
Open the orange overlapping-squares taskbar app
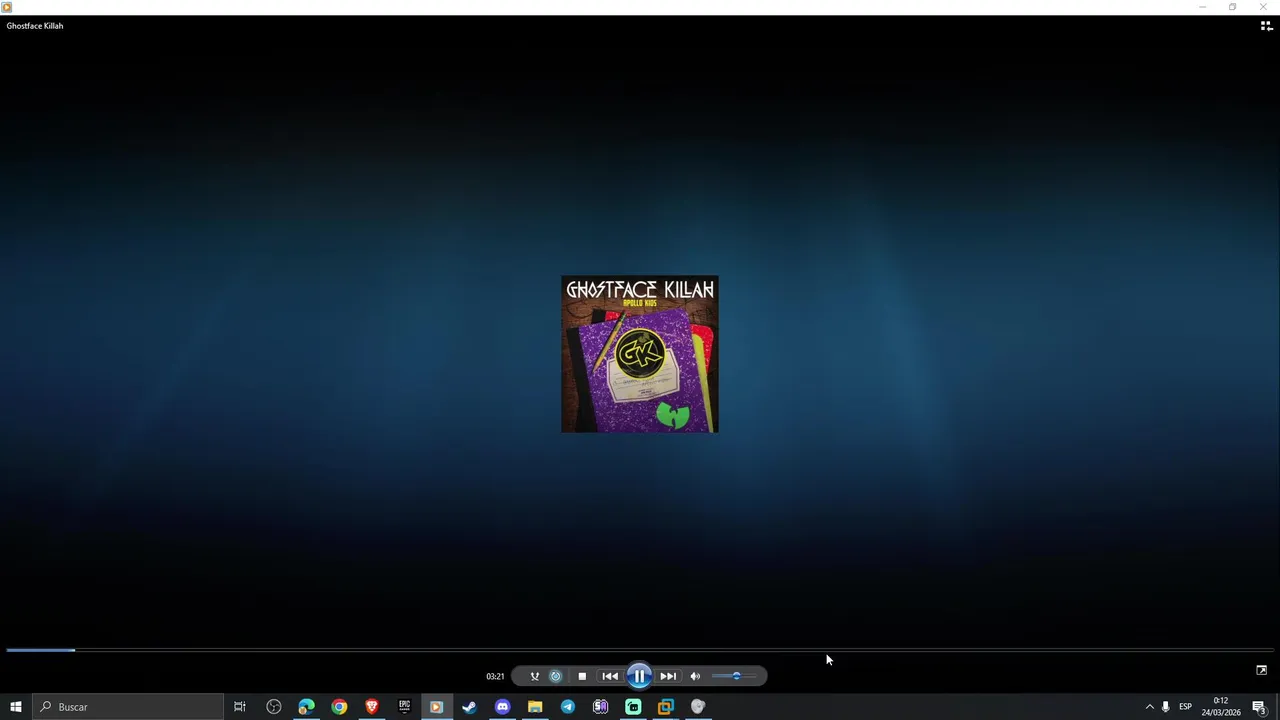tap(665, 707)
